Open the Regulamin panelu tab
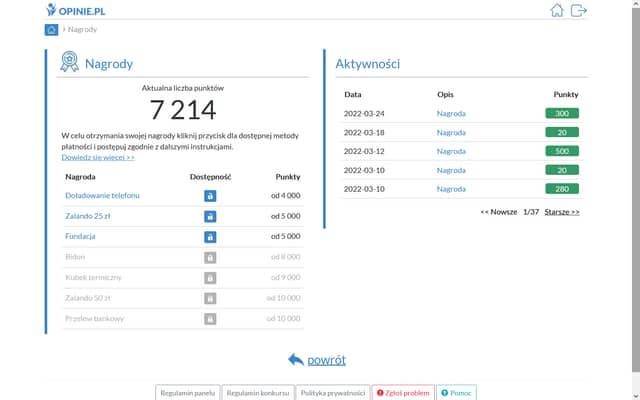The image size is (640, 400). 187,393
